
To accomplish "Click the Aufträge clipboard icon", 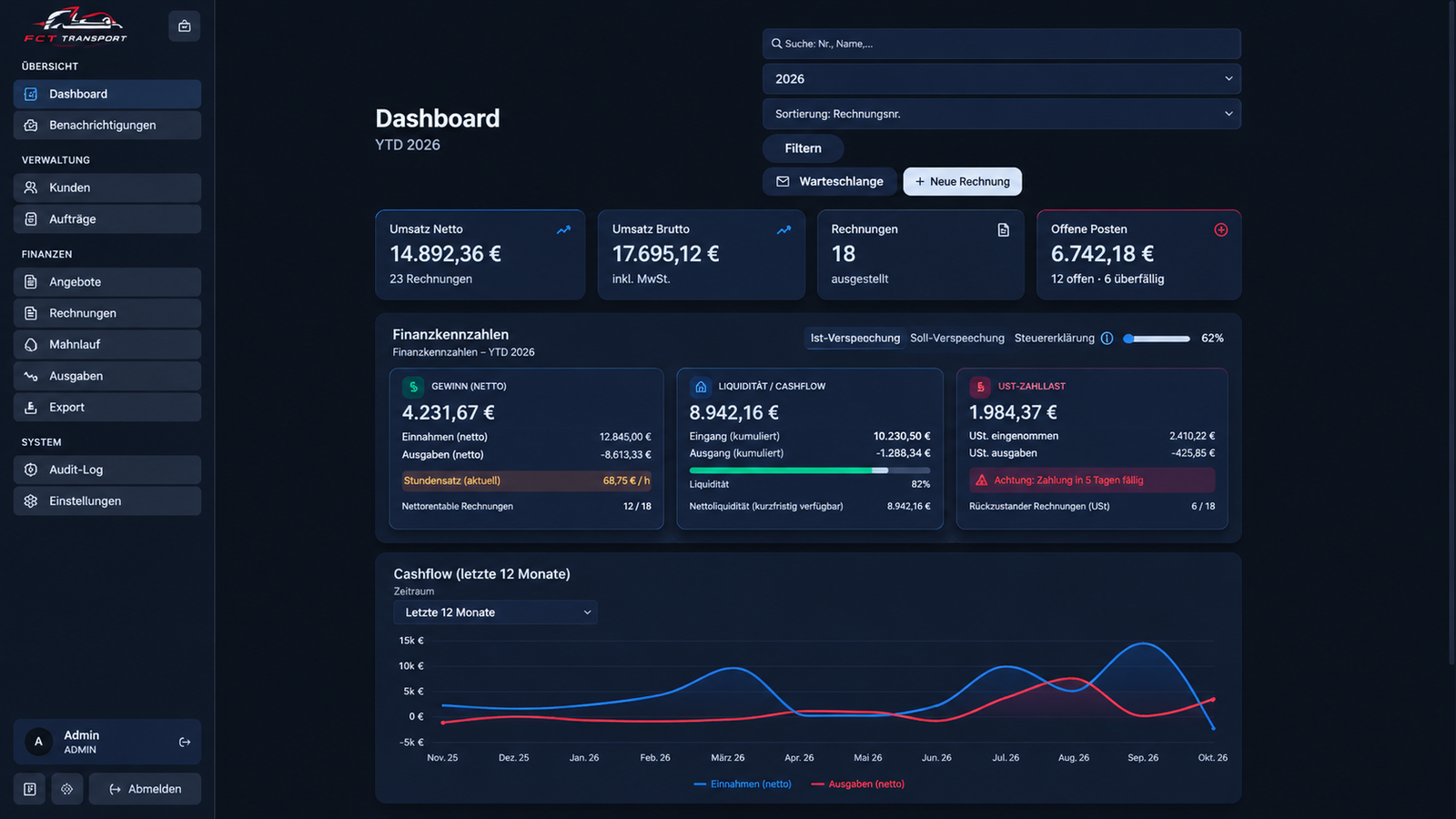I will tap(31, 219).
